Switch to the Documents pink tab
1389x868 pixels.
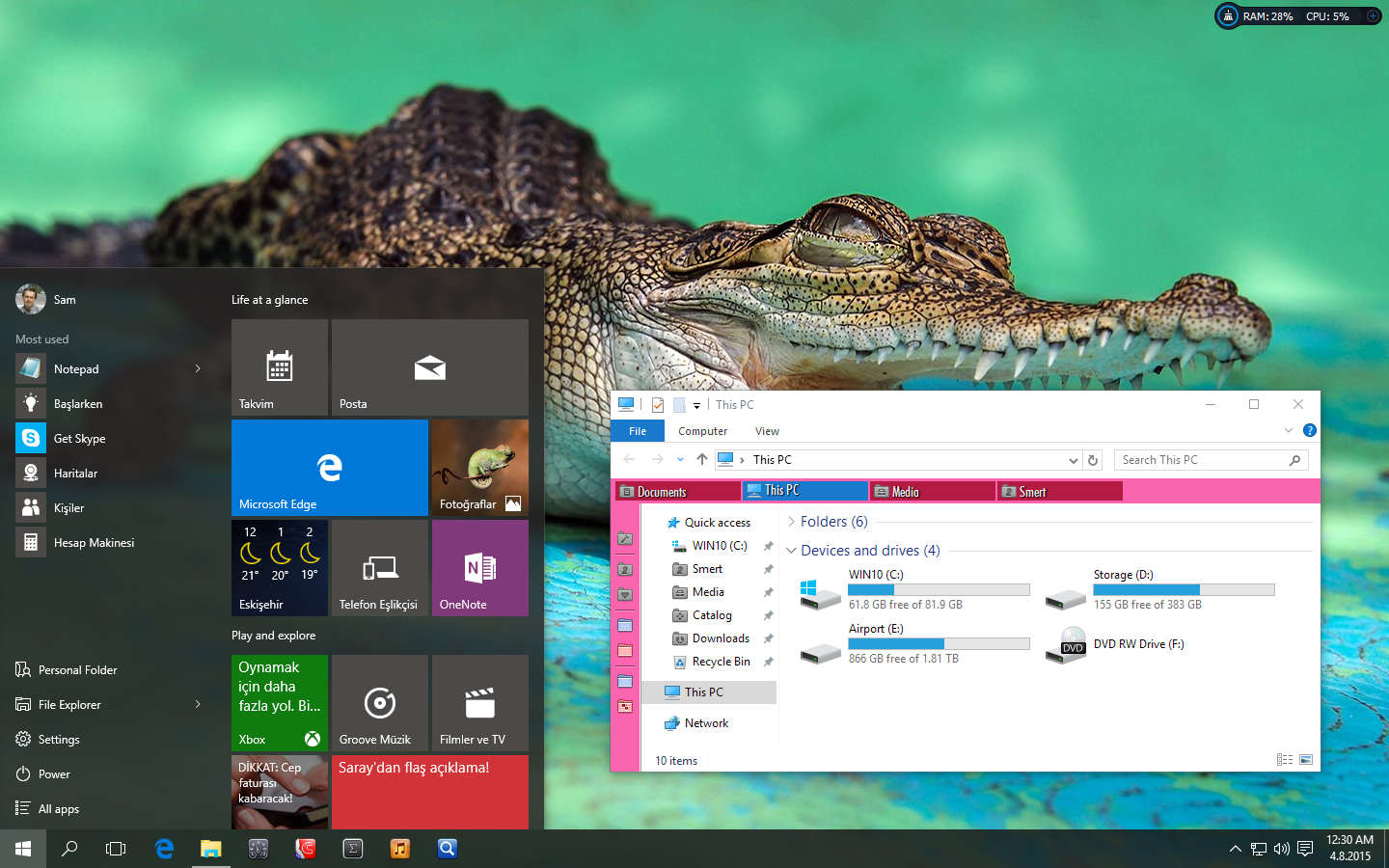tap(677, 491)
